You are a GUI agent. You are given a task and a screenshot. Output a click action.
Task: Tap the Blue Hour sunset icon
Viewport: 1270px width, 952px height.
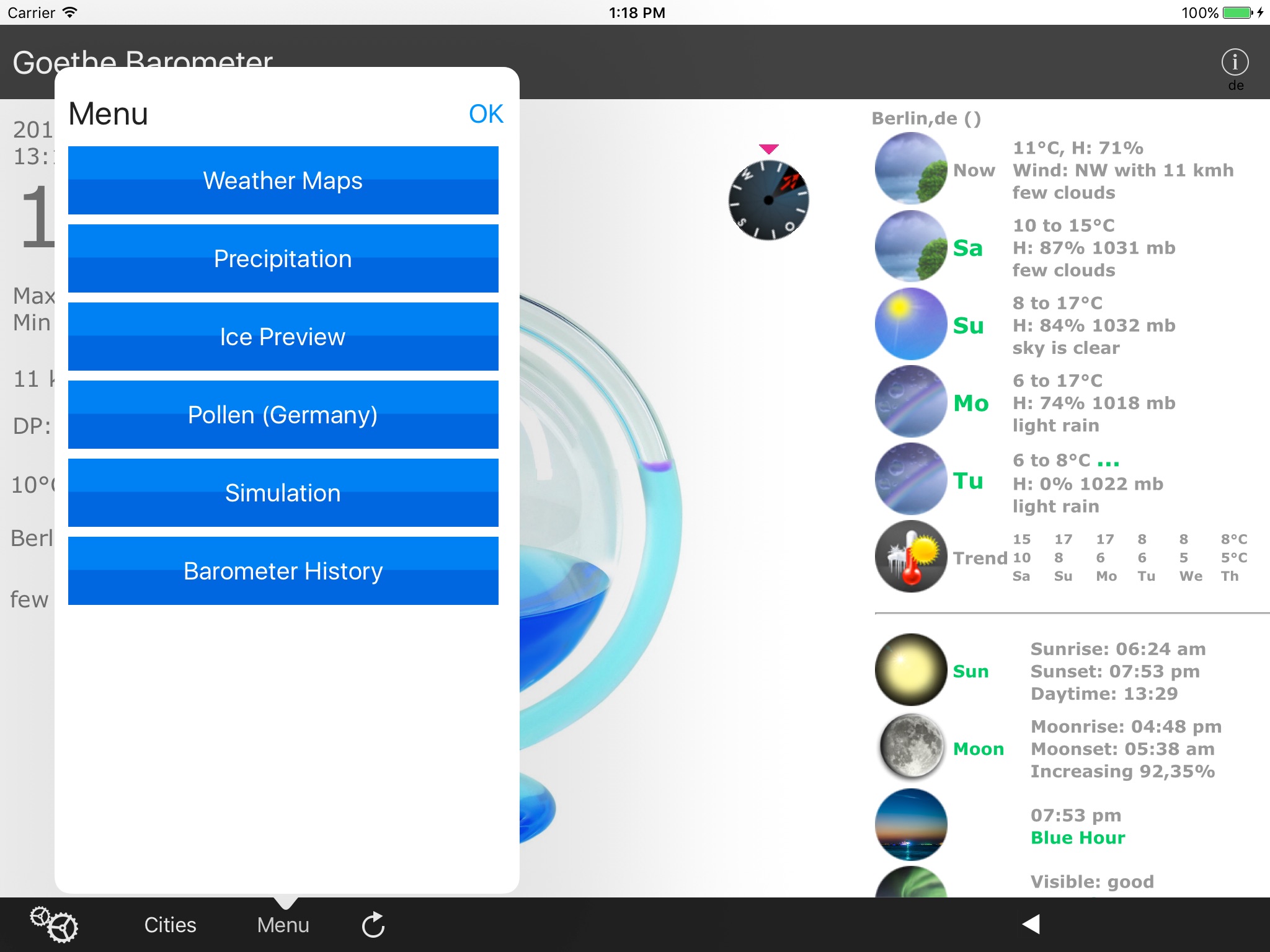coord(910,824)
